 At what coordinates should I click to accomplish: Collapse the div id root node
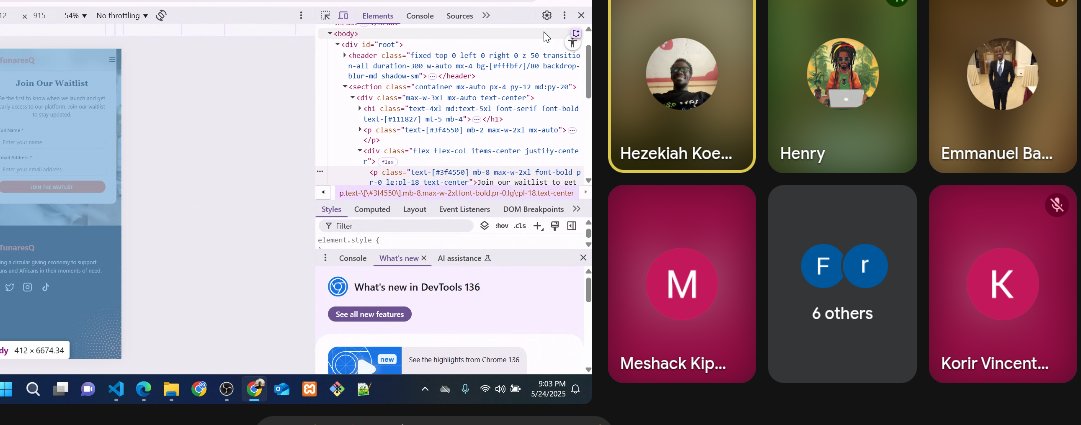click(337, 45)
